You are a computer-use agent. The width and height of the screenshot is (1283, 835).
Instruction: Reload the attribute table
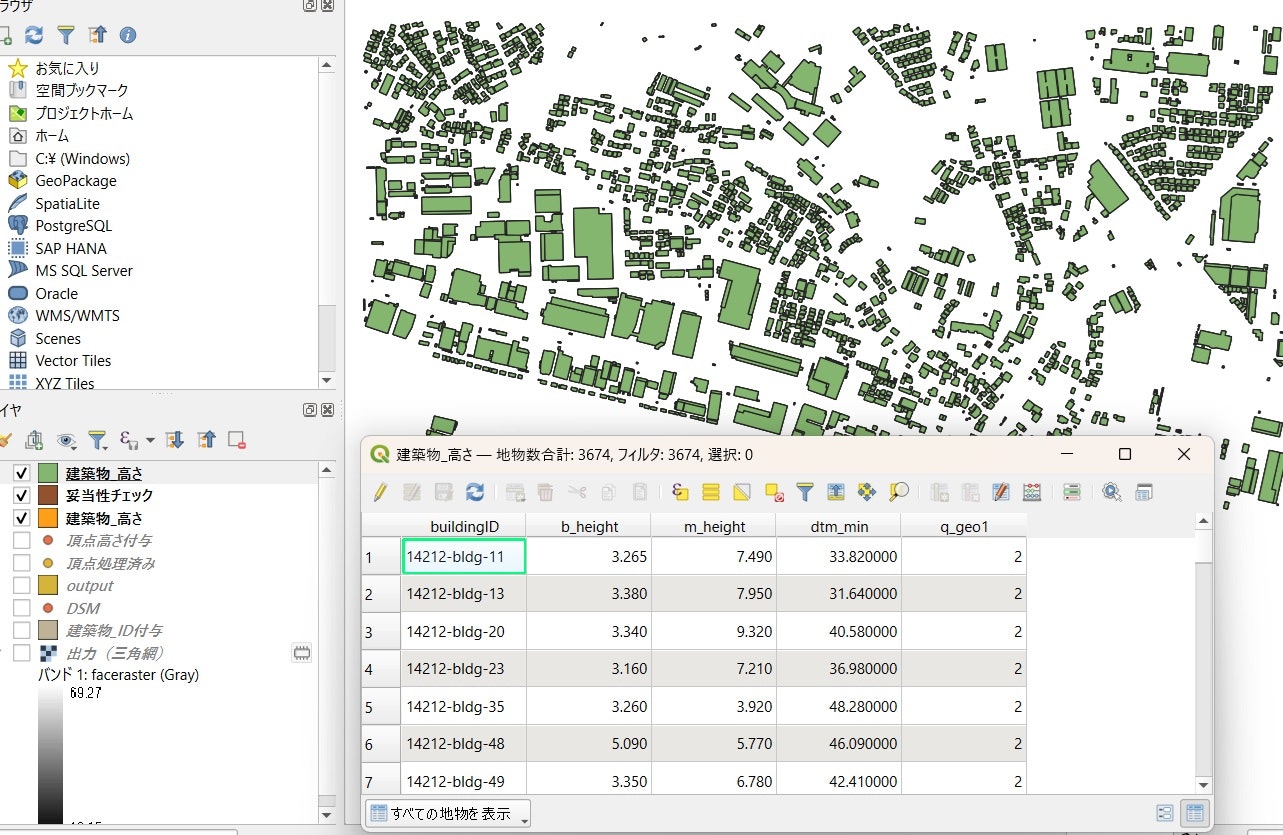(475, 492)
